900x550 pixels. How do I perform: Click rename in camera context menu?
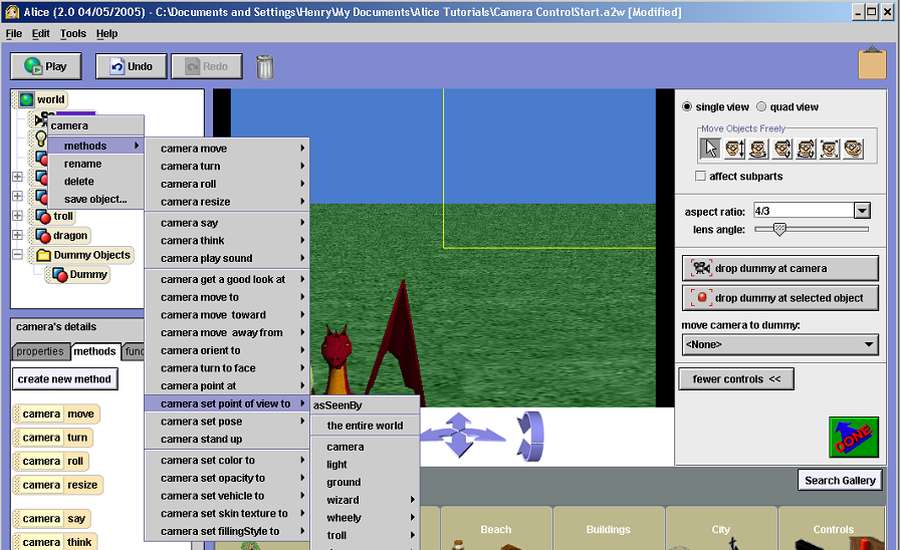(95, 164)
